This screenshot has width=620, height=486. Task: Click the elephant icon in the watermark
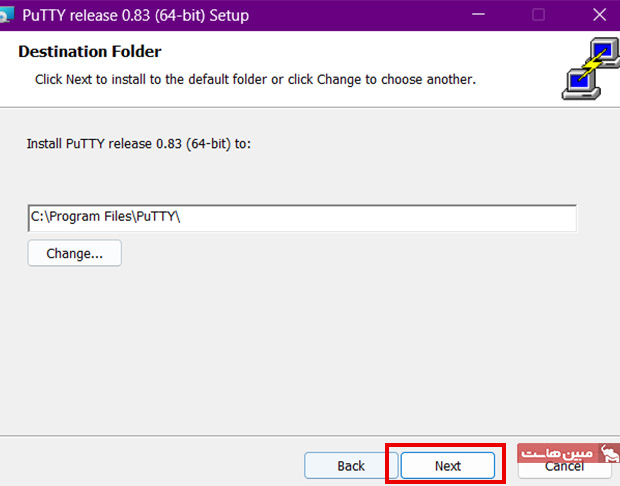point(607,454)
